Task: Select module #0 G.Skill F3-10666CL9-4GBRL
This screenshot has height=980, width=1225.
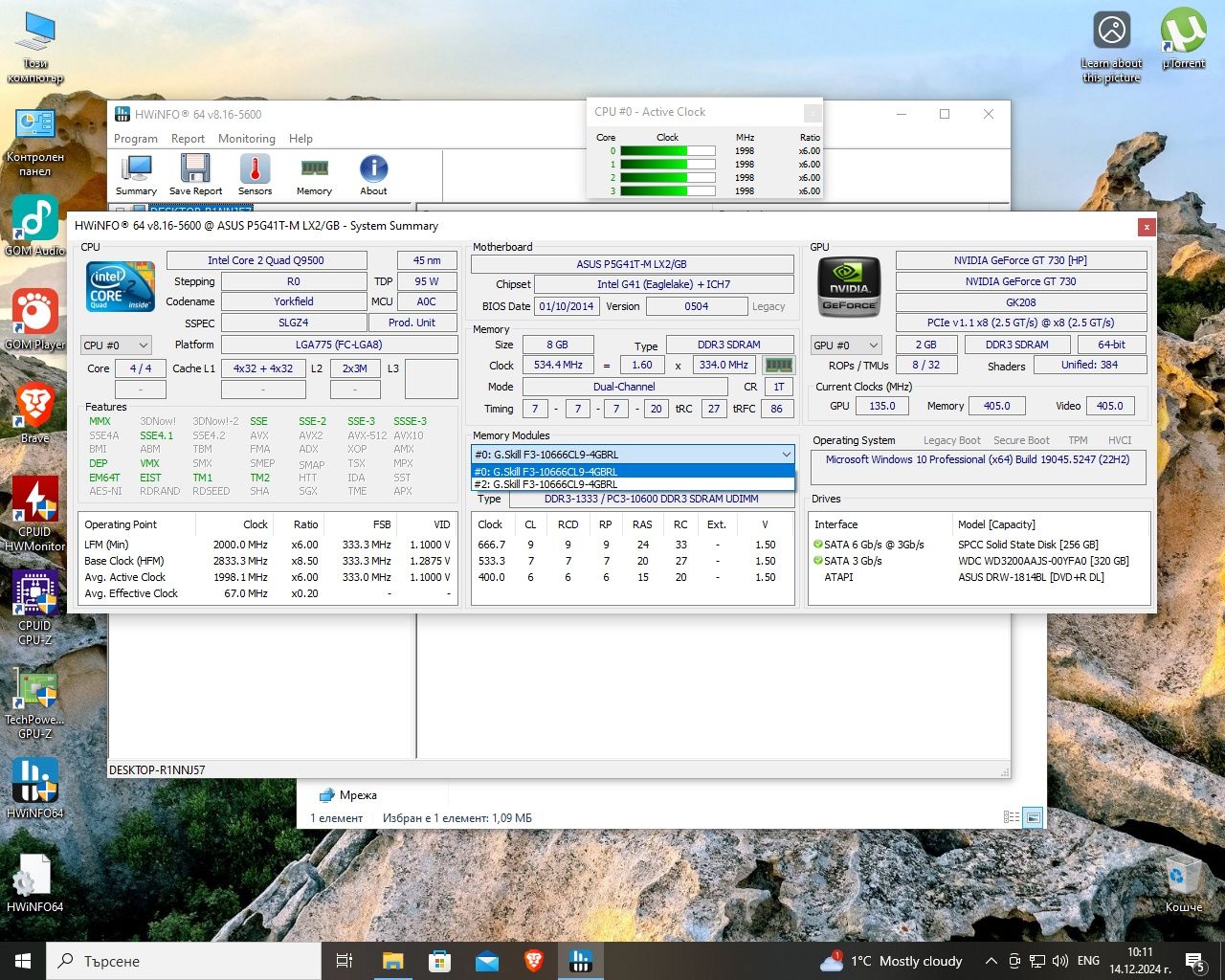Action: coord(633,471)
